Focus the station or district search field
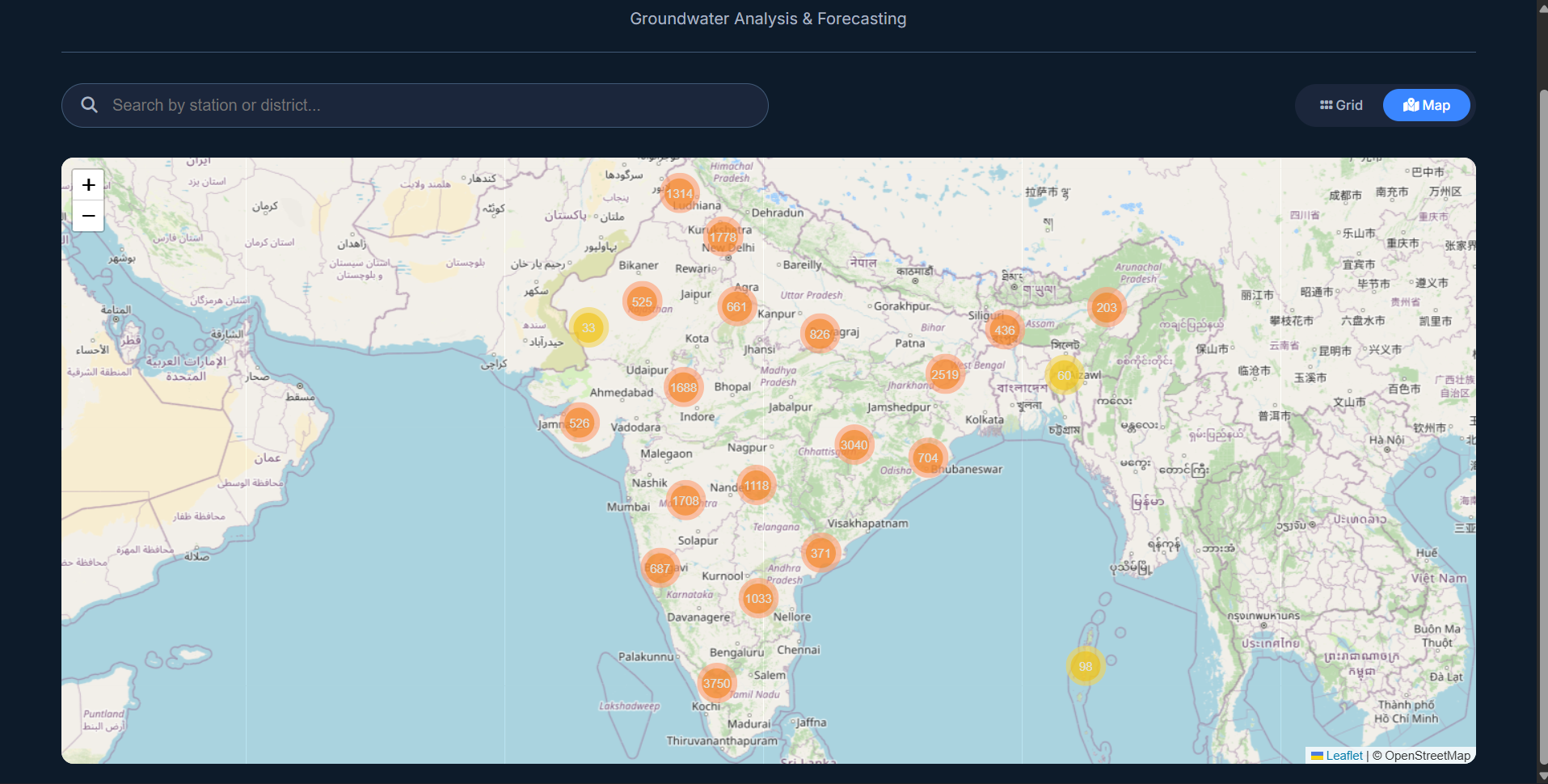Image resolution: width=1548 pixels, height=784 pixels. (415, 105)
